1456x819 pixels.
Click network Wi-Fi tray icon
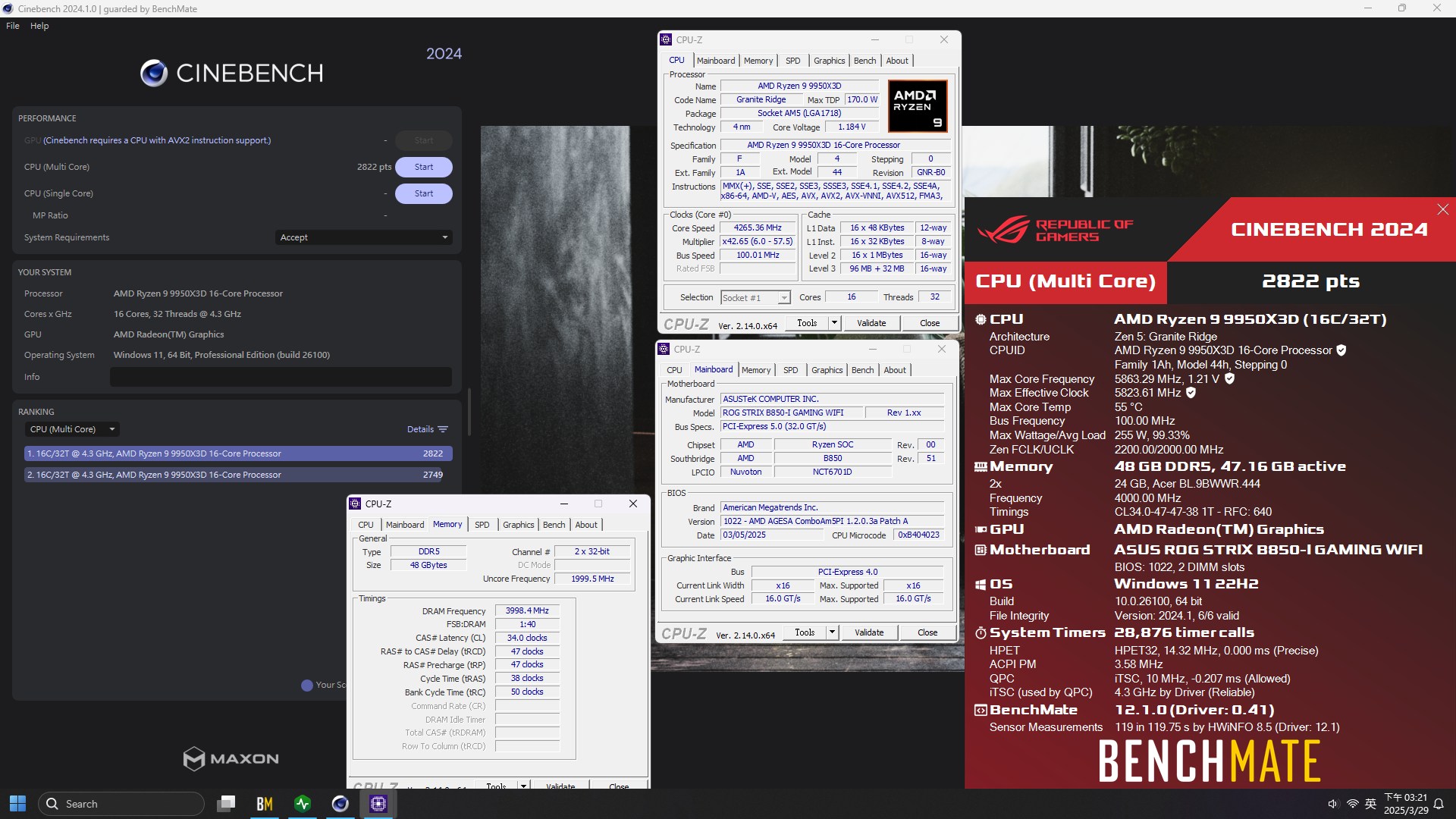[1352, 804]
